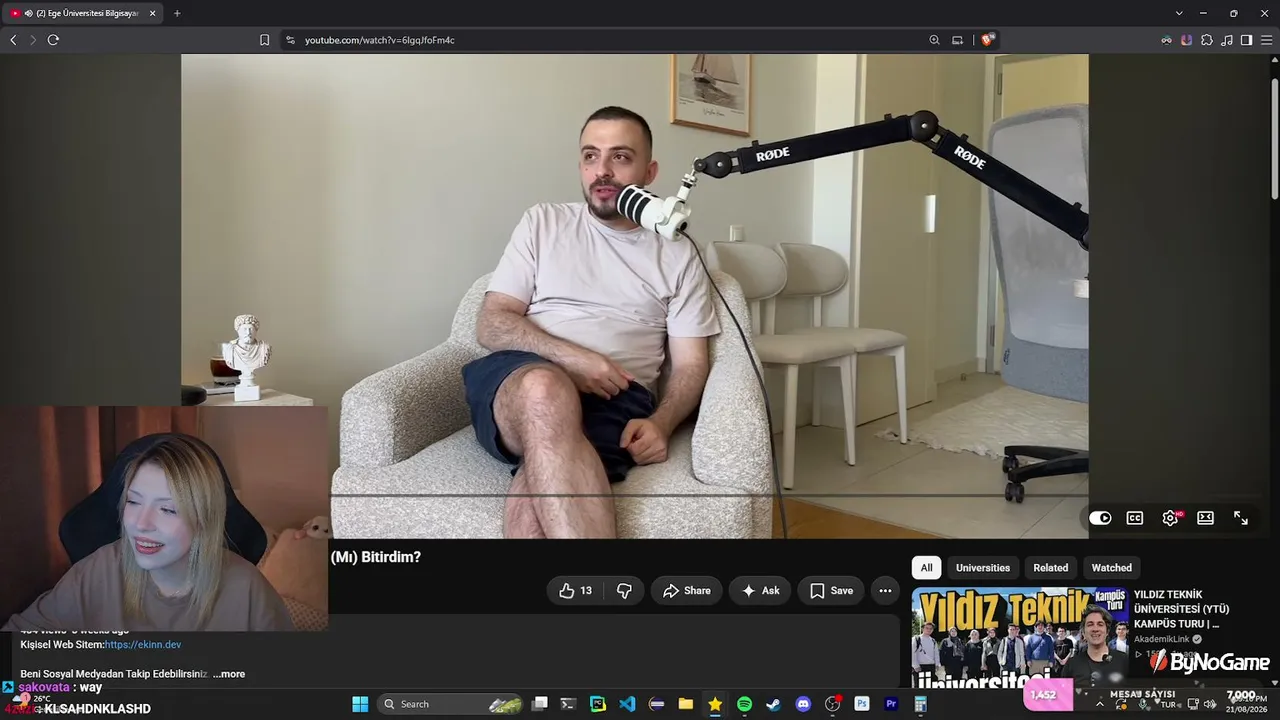This screenshot has height=720, width=1280.
Task: Click the music note media control icon
Action: (x=1227, y=40)
